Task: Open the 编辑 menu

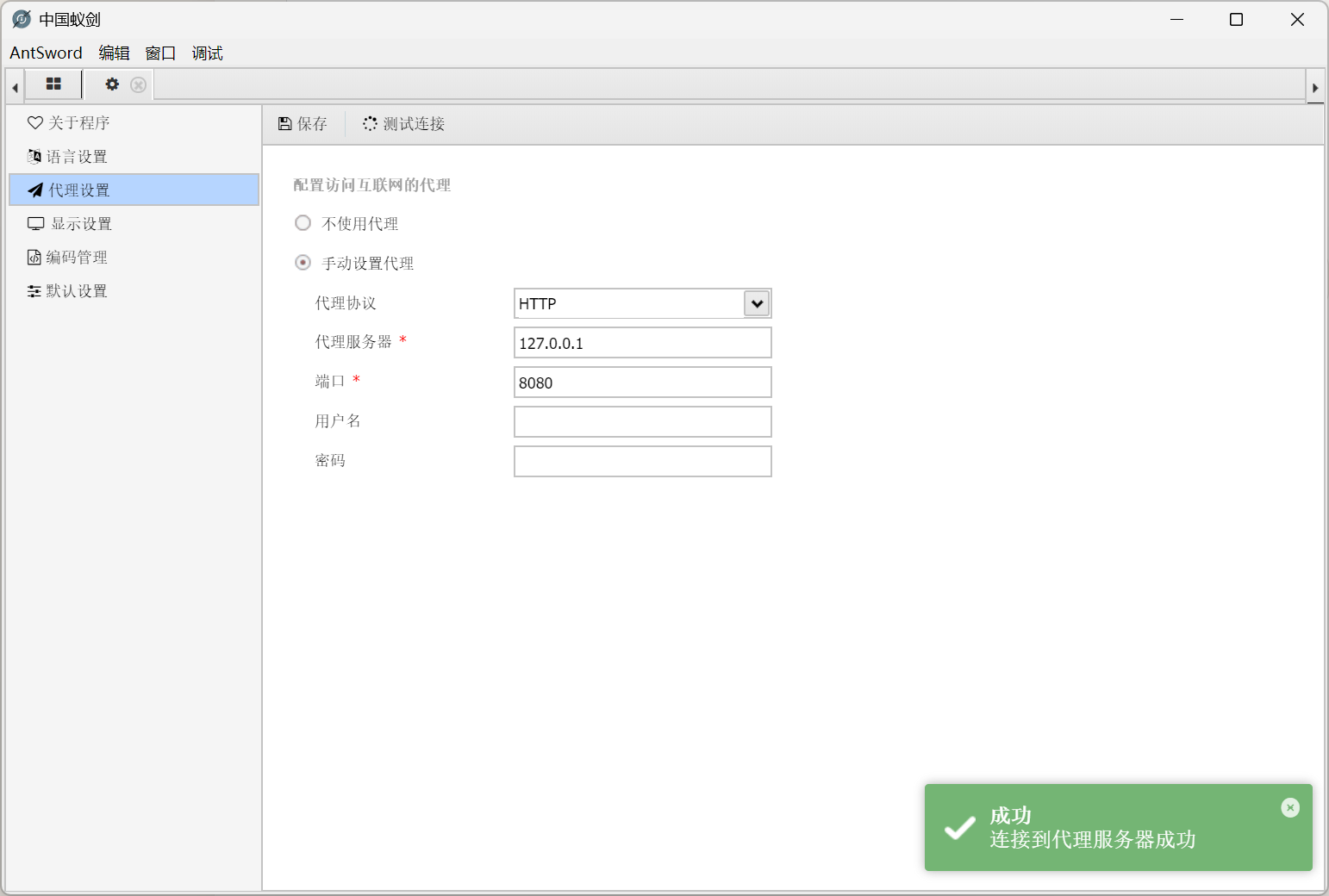Action: (114, 53)
